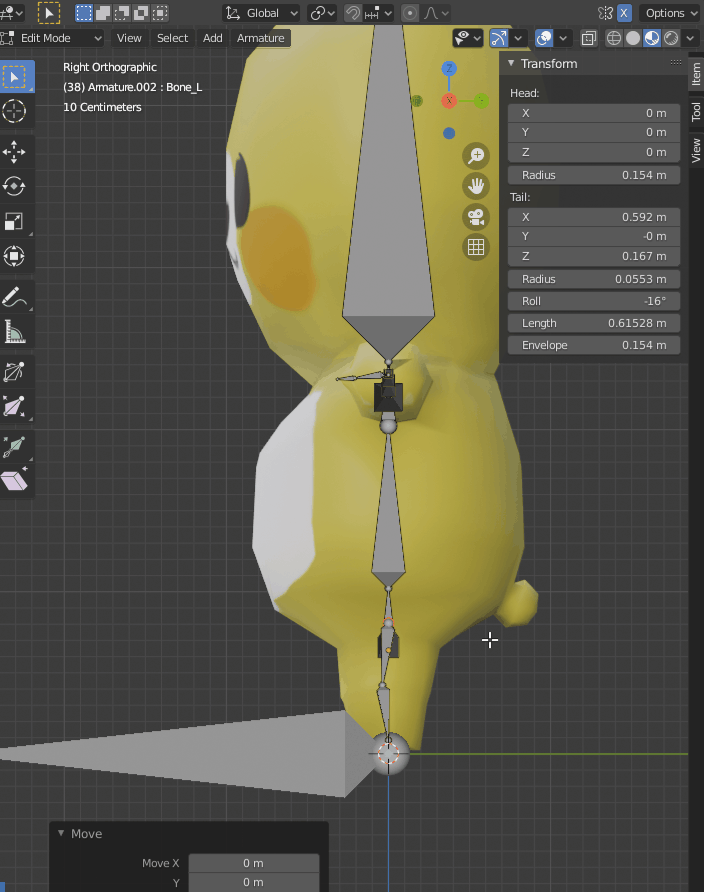Set selection mode to new set
This screenshot has height=892, width=704.
tap(84, 13)
